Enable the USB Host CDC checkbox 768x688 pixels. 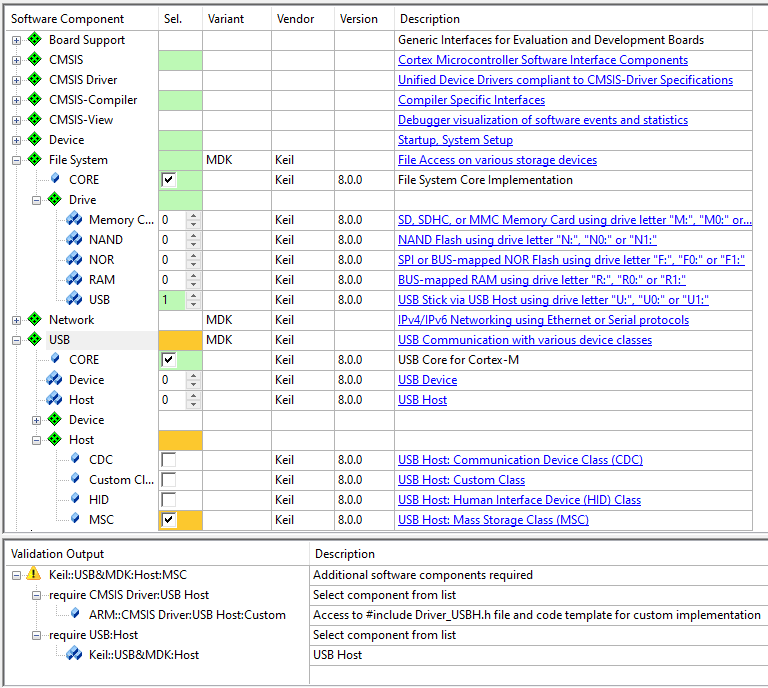[168, 460]
